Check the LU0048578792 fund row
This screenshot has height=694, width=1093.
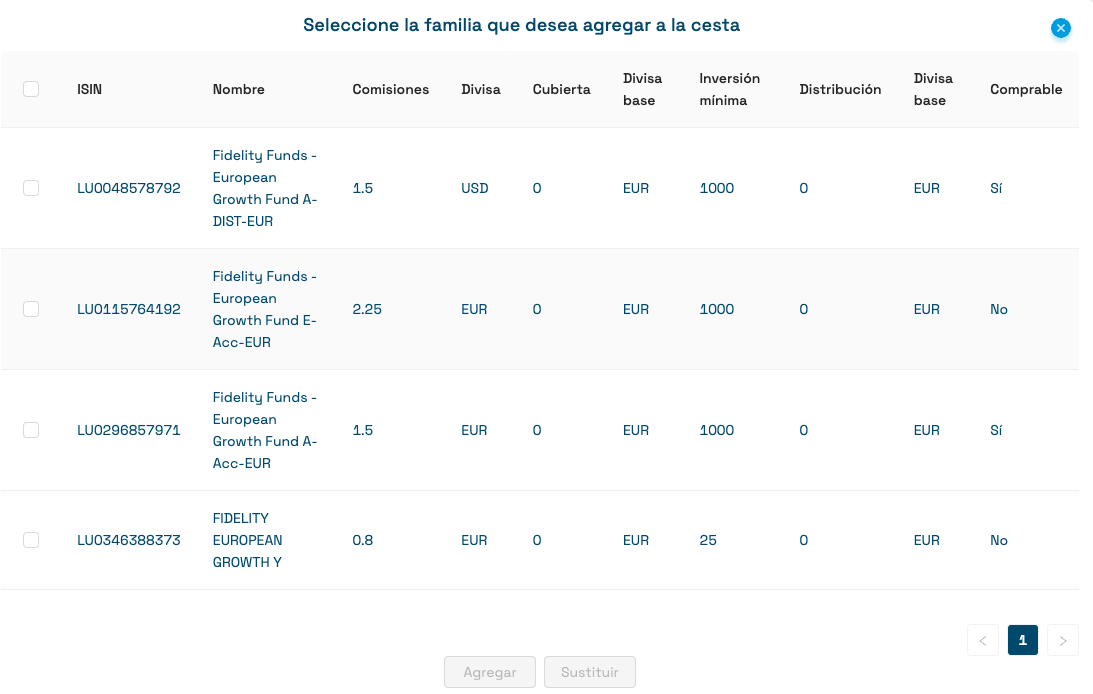(x=31, y=188)
